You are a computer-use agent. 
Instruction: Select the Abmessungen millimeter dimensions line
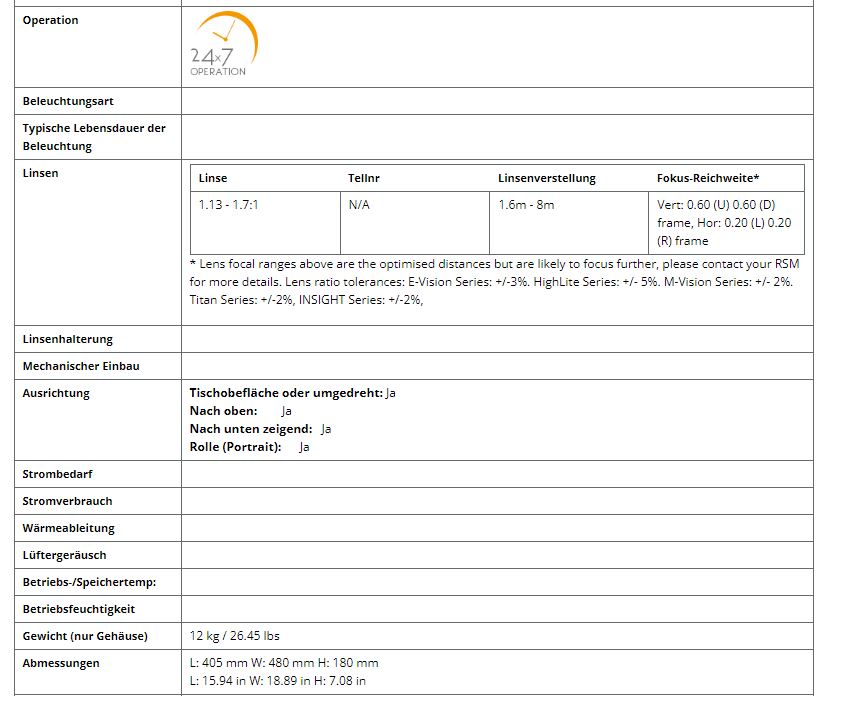pyautogui.click(x=284, y=663)
